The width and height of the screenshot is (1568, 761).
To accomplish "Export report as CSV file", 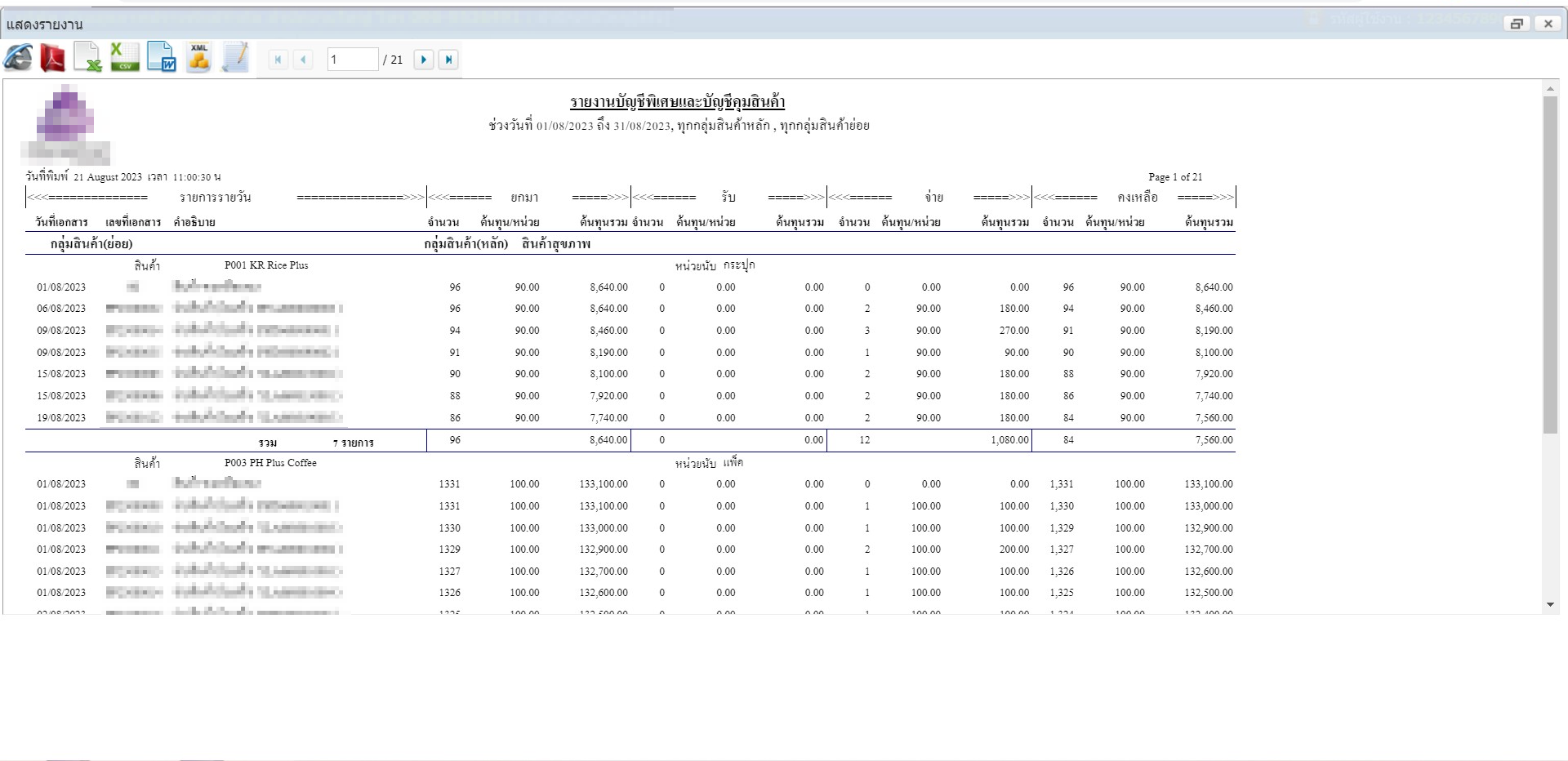I will pos(125,58).
